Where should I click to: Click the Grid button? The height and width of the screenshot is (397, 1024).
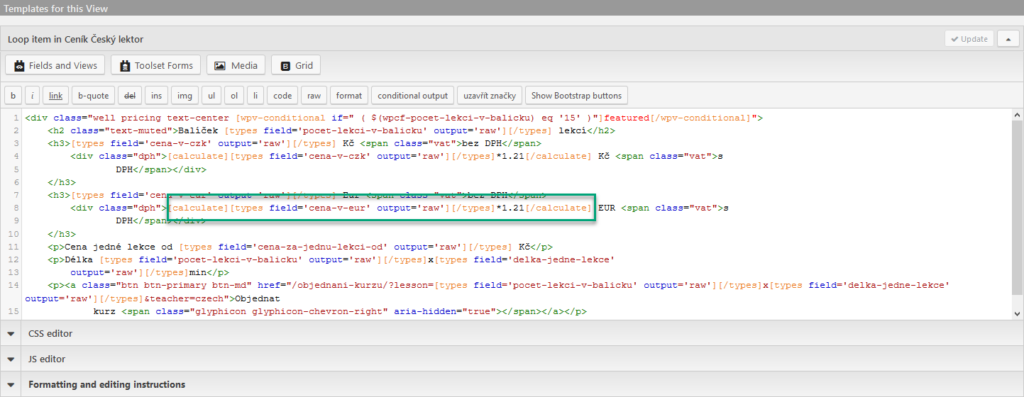click(x=296, y=65)
